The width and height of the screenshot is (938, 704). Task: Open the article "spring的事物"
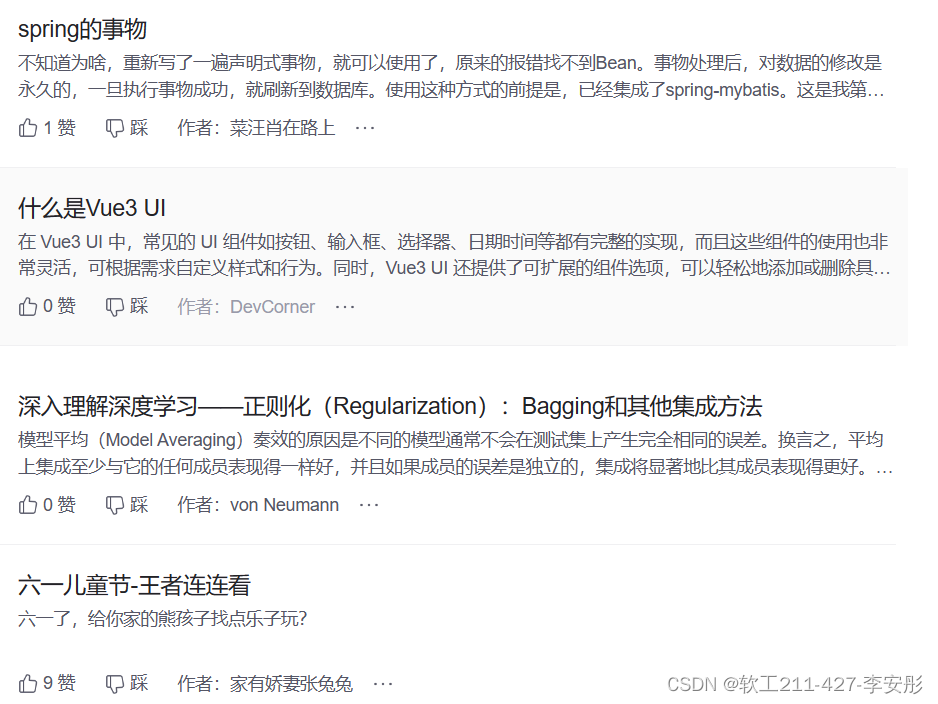pos(81,30)
